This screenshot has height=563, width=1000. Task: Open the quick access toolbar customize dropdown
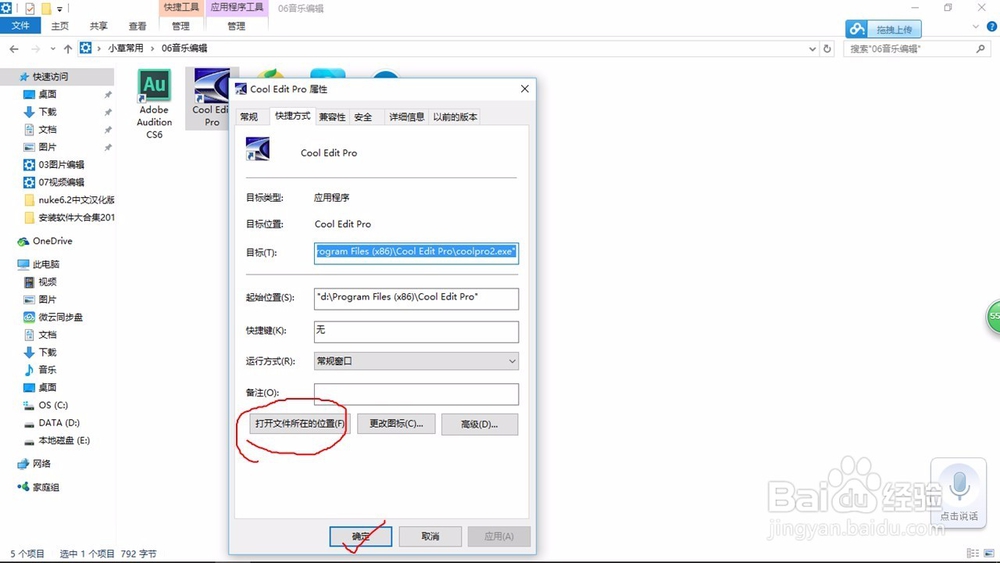pyautogui.click(x=60, y=9)
